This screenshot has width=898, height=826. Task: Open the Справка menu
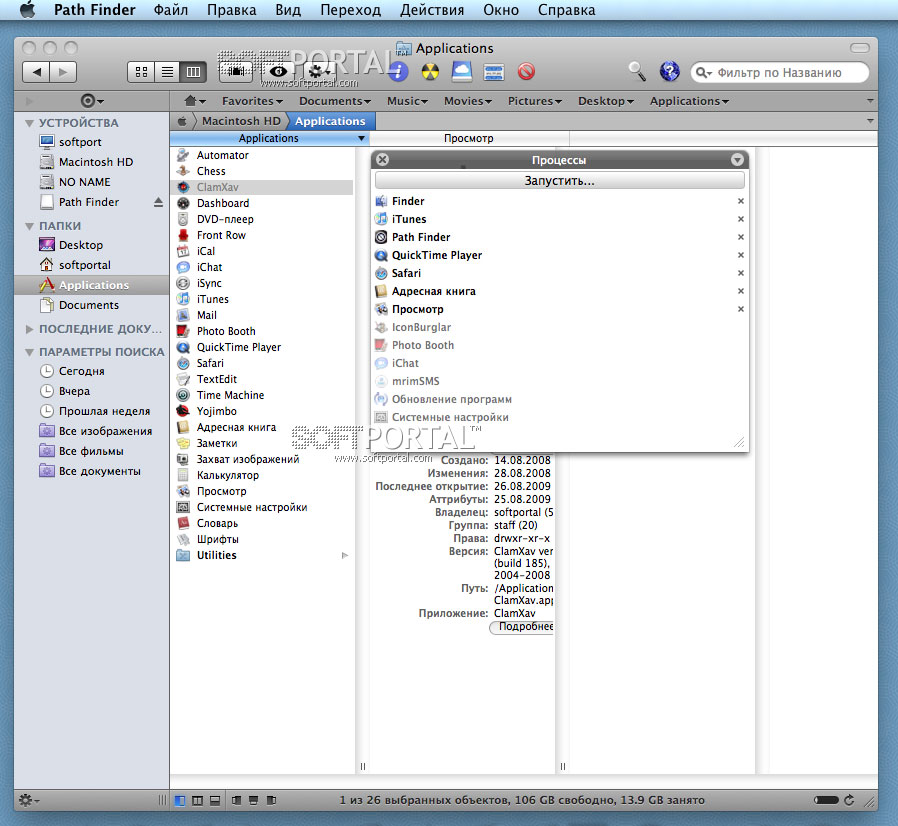click(x=566, y=10)
